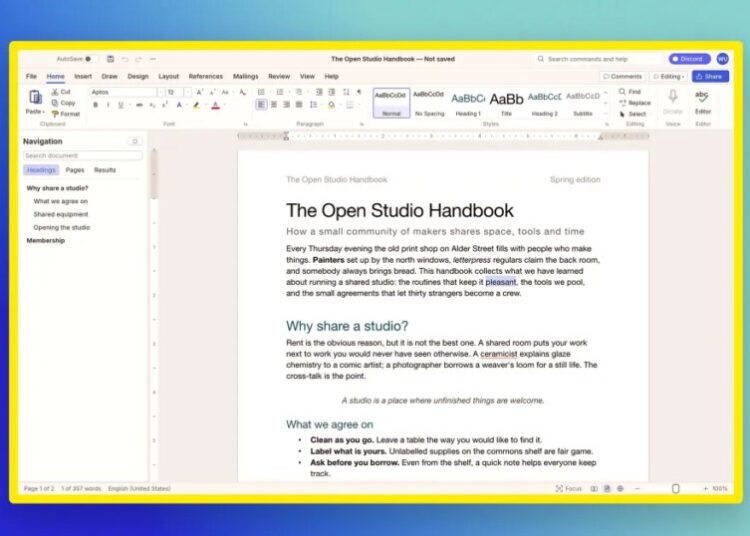Click the Redo arrow

point(138,59)
